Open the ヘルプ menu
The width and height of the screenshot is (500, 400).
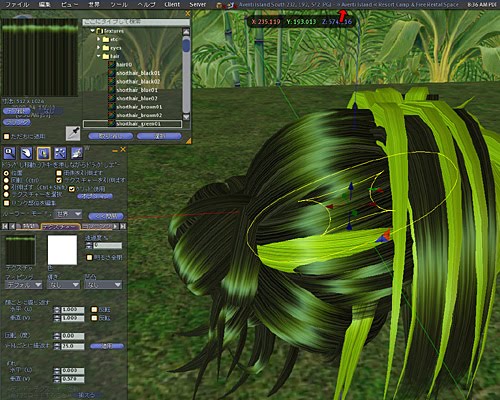click(x=146, y=4)
